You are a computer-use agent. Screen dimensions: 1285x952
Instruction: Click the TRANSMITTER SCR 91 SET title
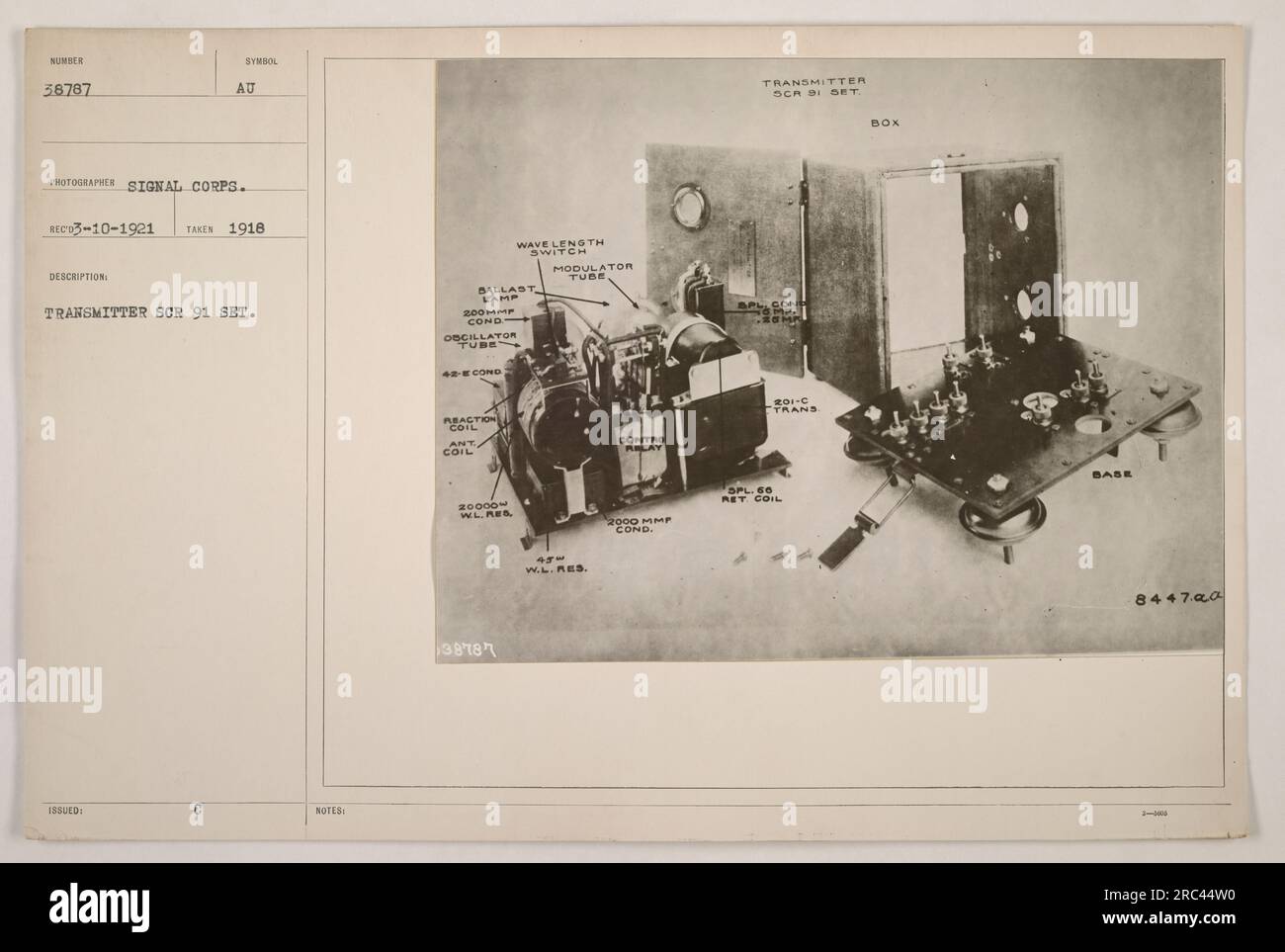pos(814,86)
